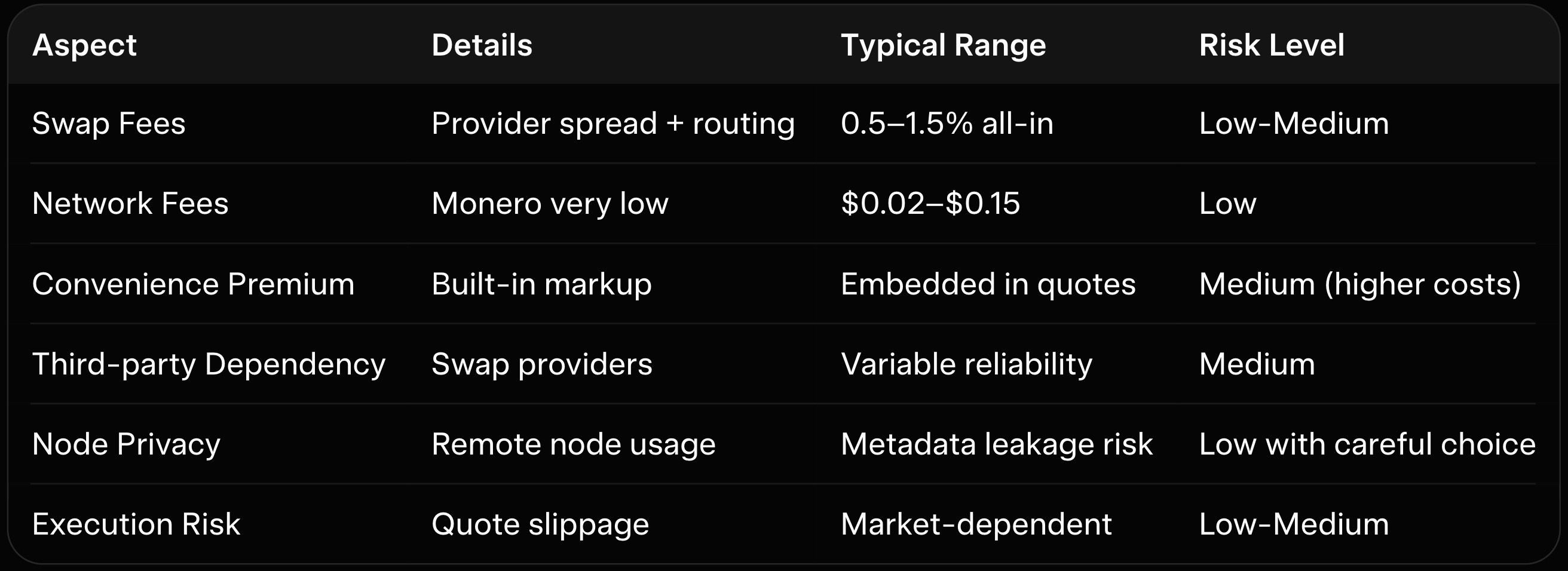Click the Typical Range column header
Viewport: 1568px width, 571px height.
[x=943, y=45]
